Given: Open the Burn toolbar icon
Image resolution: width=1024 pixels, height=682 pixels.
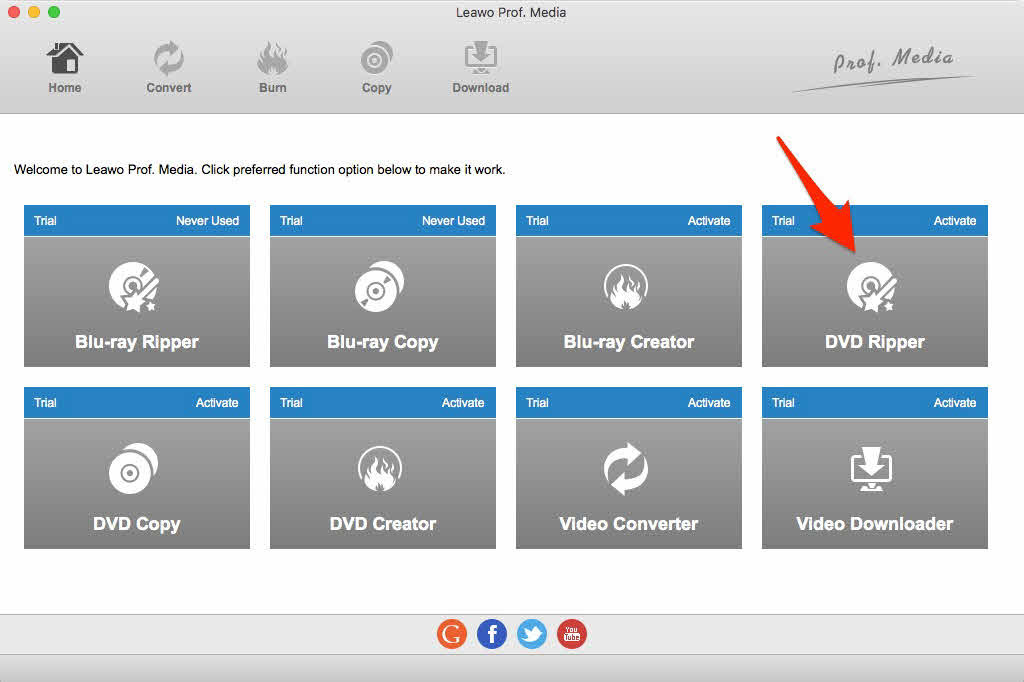Looking at the screenshot, I should [272, 59].
